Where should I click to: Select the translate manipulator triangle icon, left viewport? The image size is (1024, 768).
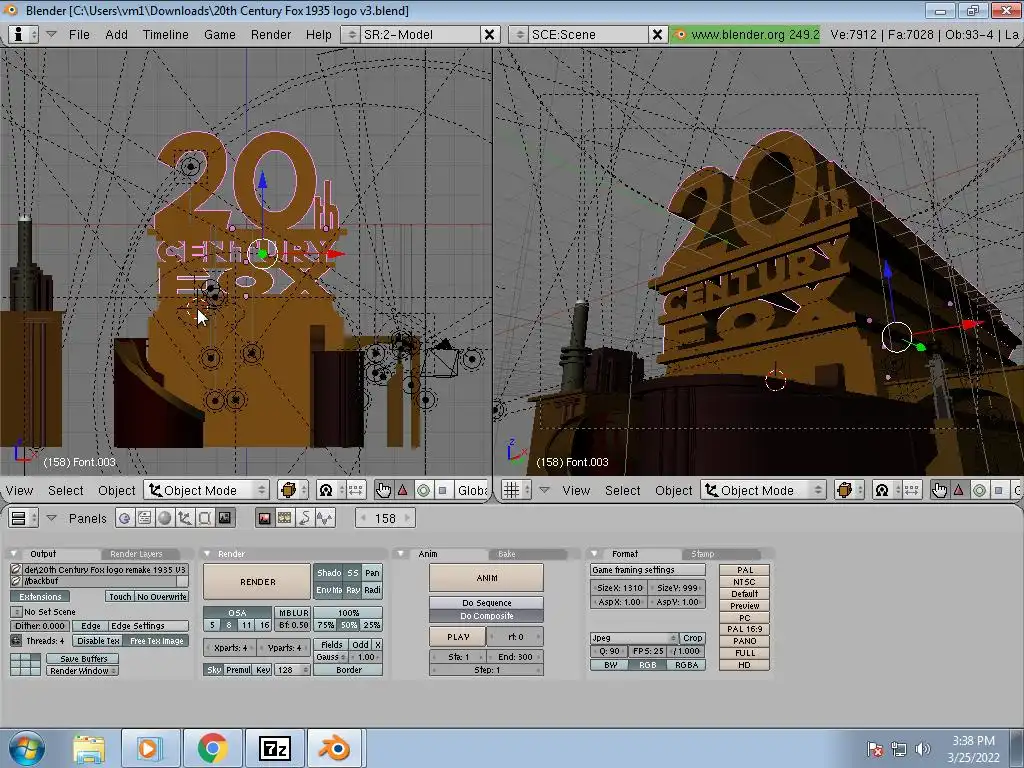tap(403, 490)
